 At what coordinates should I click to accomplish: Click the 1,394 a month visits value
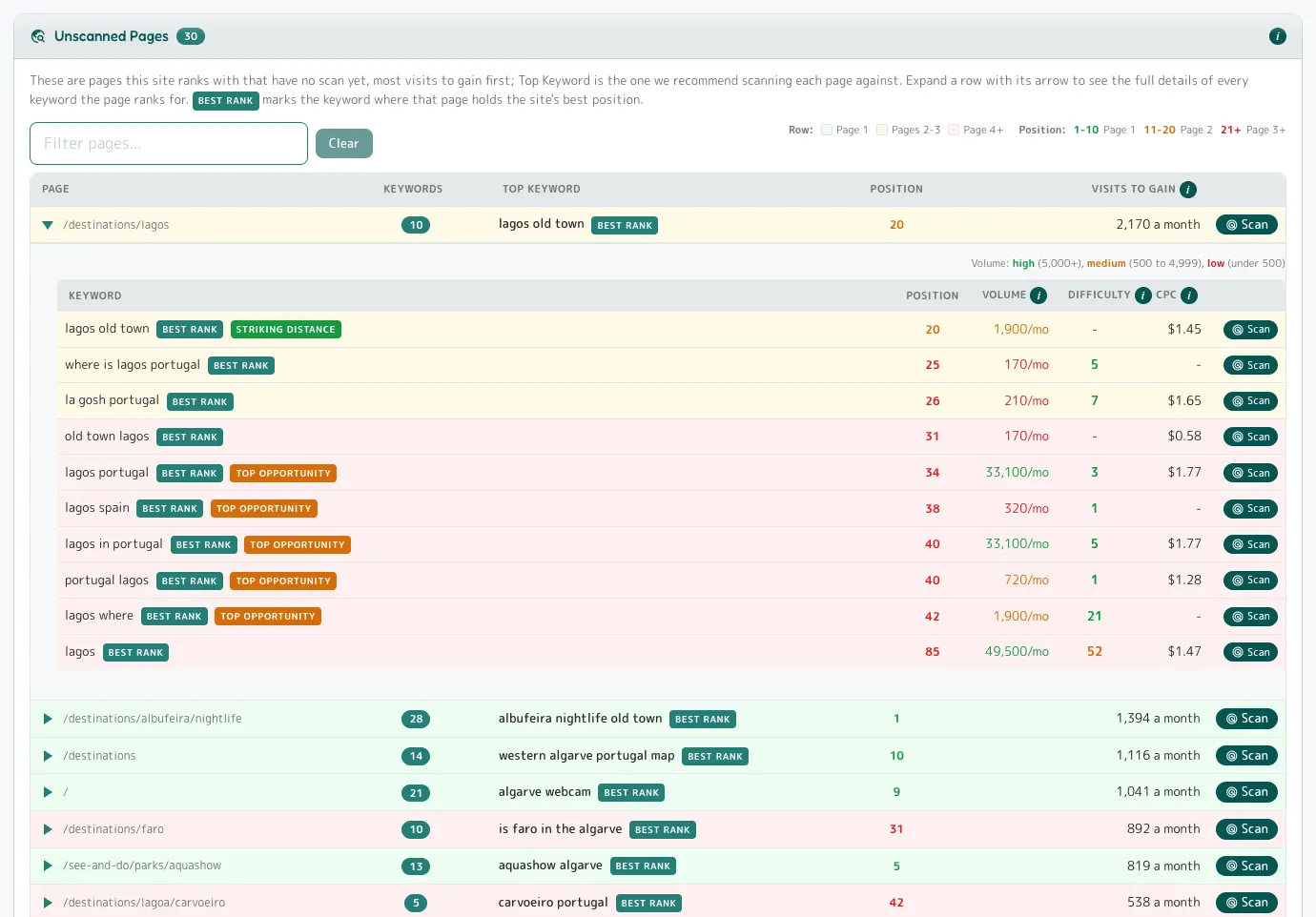1158,719
